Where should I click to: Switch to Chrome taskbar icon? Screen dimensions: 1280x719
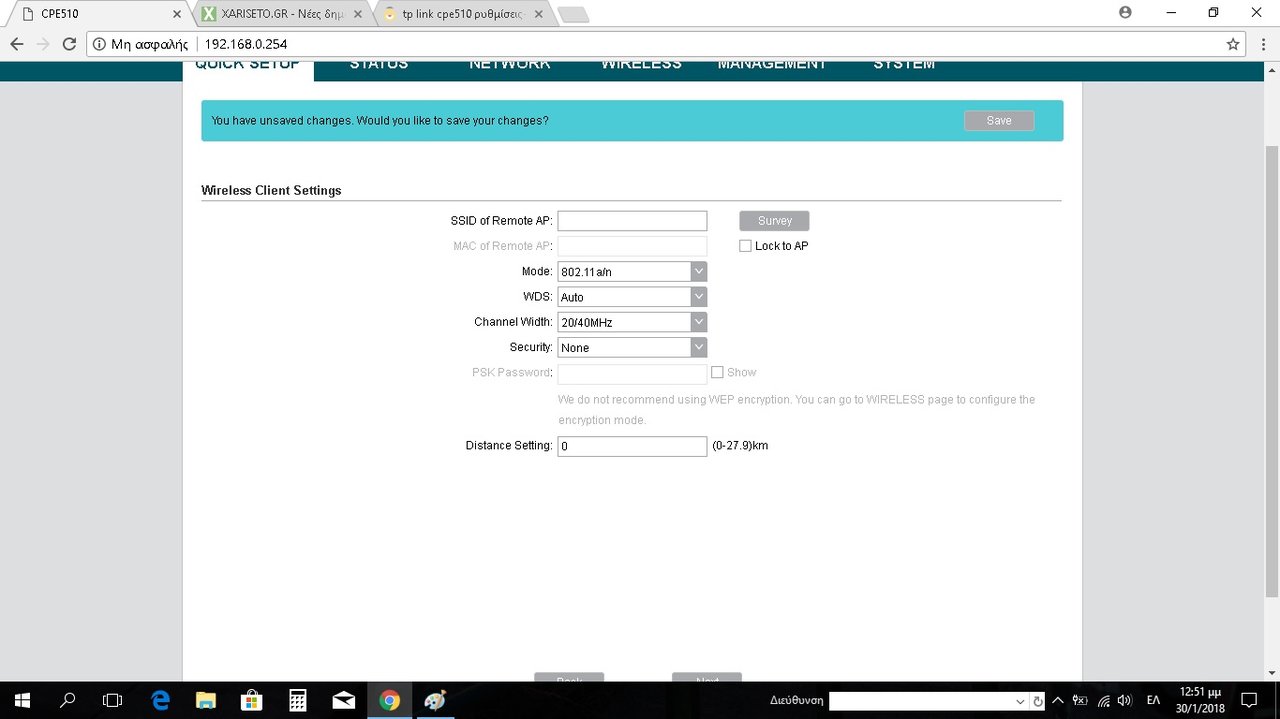coord(390,700)
